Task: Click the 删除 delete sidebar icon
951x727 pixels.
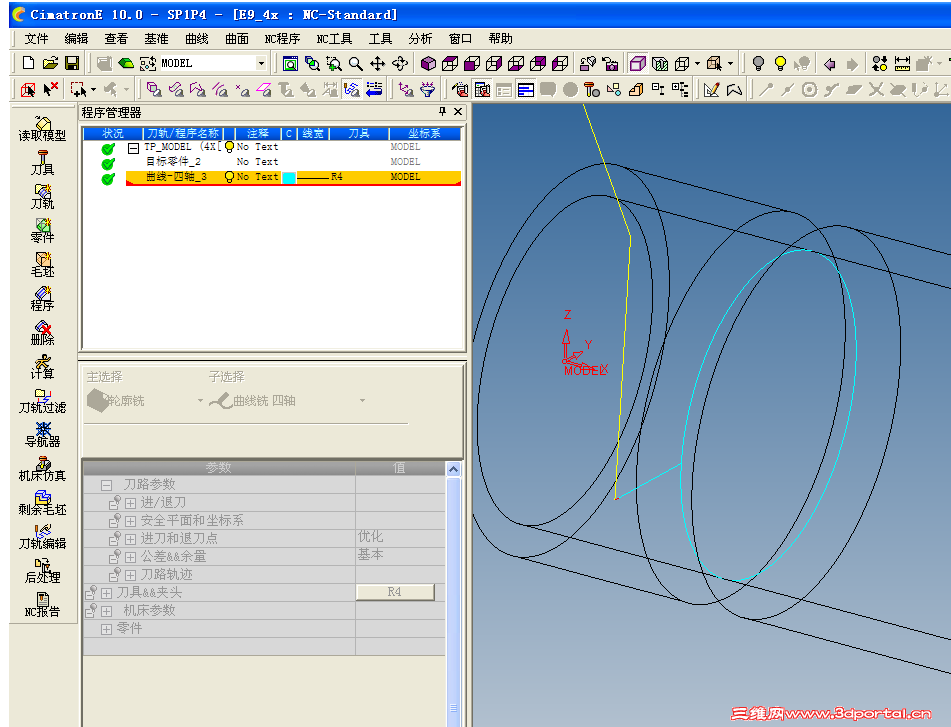Action: point(42,332)
